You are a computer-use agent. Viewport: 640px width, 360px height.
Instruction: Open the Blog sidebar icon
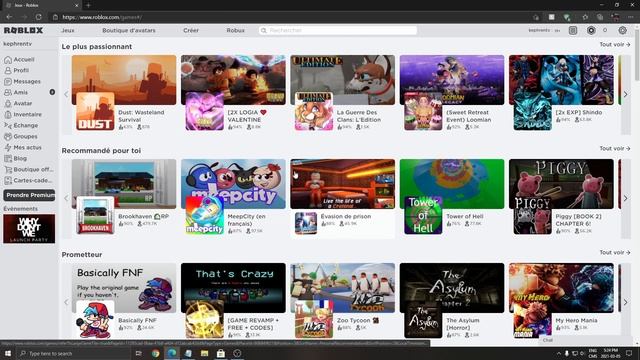pyautogui.click(x=8, y=159)
